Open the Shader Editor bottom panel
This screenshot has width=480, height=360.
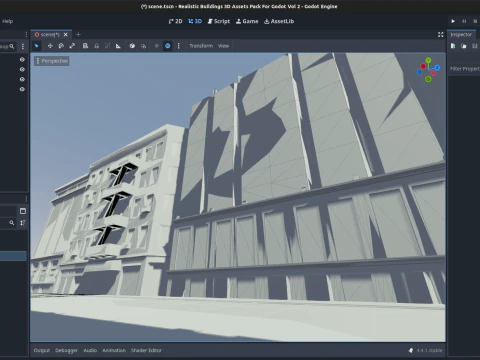(146, 350)
